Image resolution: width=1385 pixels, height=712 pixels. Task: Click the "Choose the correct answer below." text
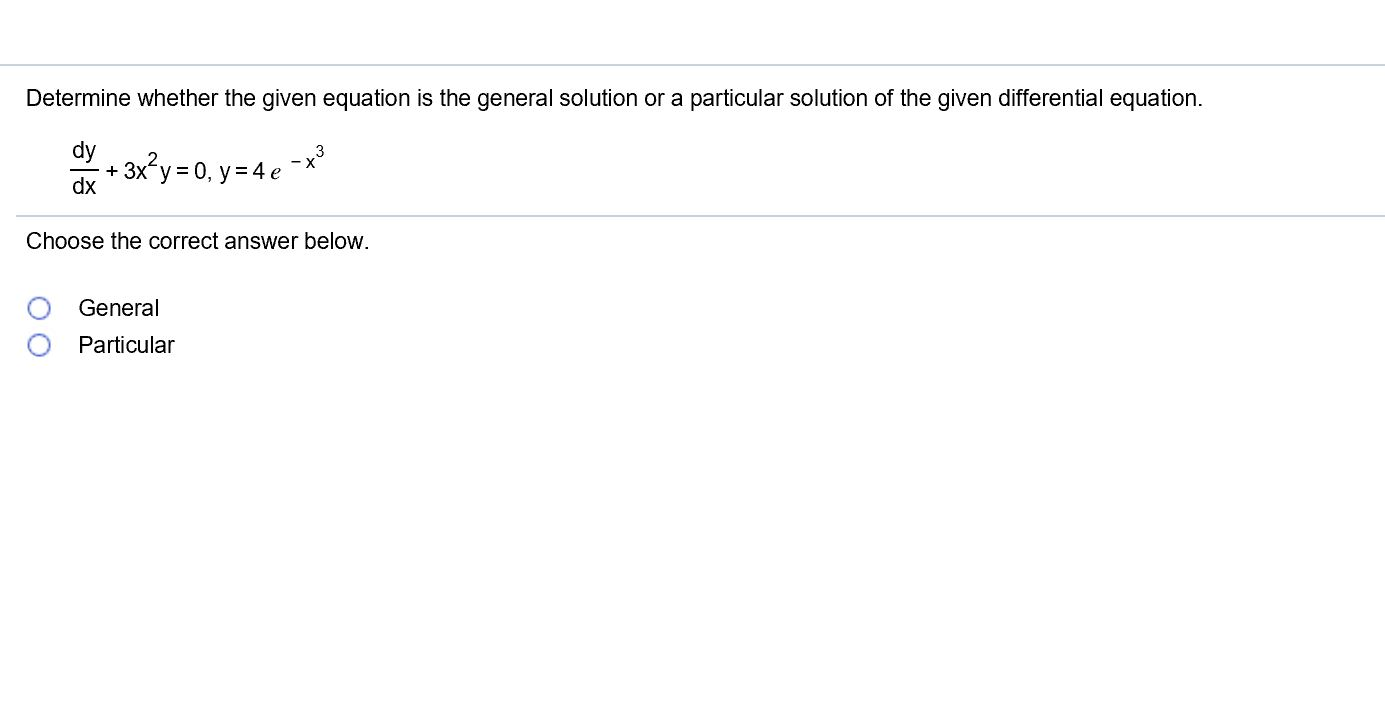[198, 241]
